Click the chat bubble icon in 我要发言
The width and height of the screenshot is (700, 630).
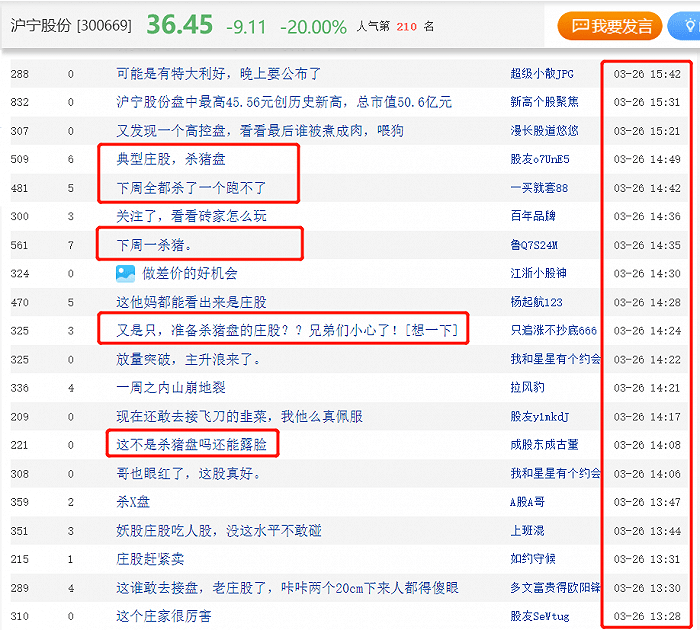[580, 26]
